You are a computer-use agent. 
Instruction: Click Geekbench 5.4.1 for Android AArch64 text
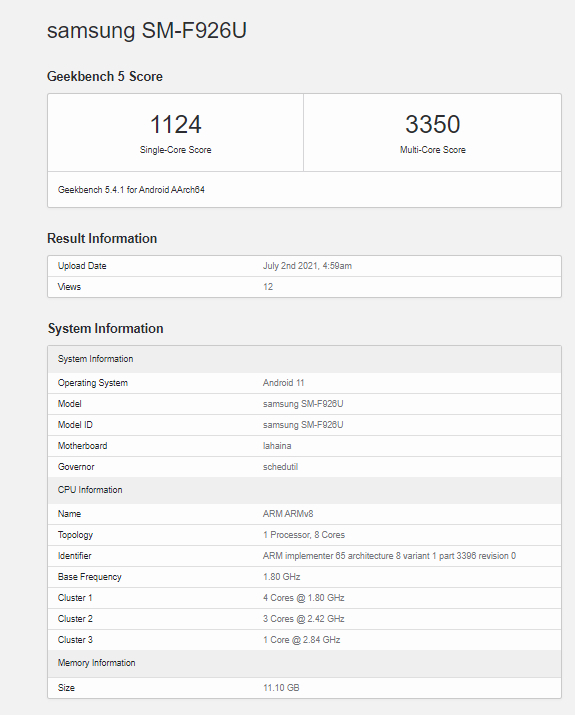click(x=131, y=190)
